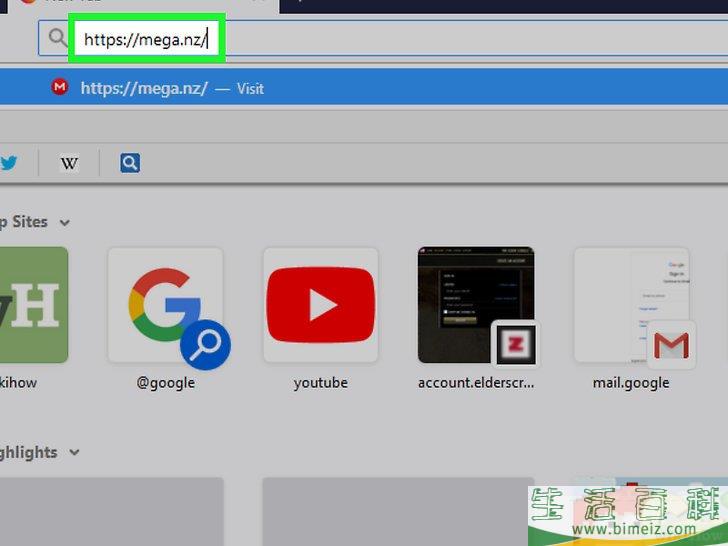
Task: Open the mail.google top site tile
Action: pos(631,305)
